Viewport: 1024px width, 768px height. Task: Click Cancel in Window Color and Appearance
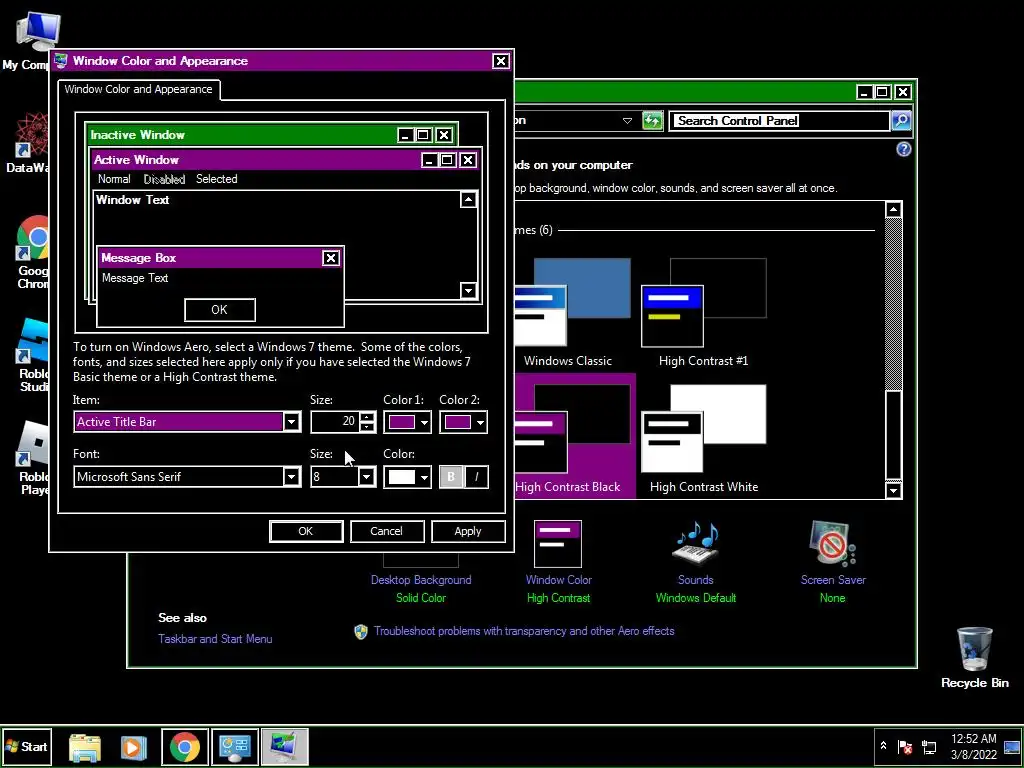pyautogui.click(x=387, y=531)
